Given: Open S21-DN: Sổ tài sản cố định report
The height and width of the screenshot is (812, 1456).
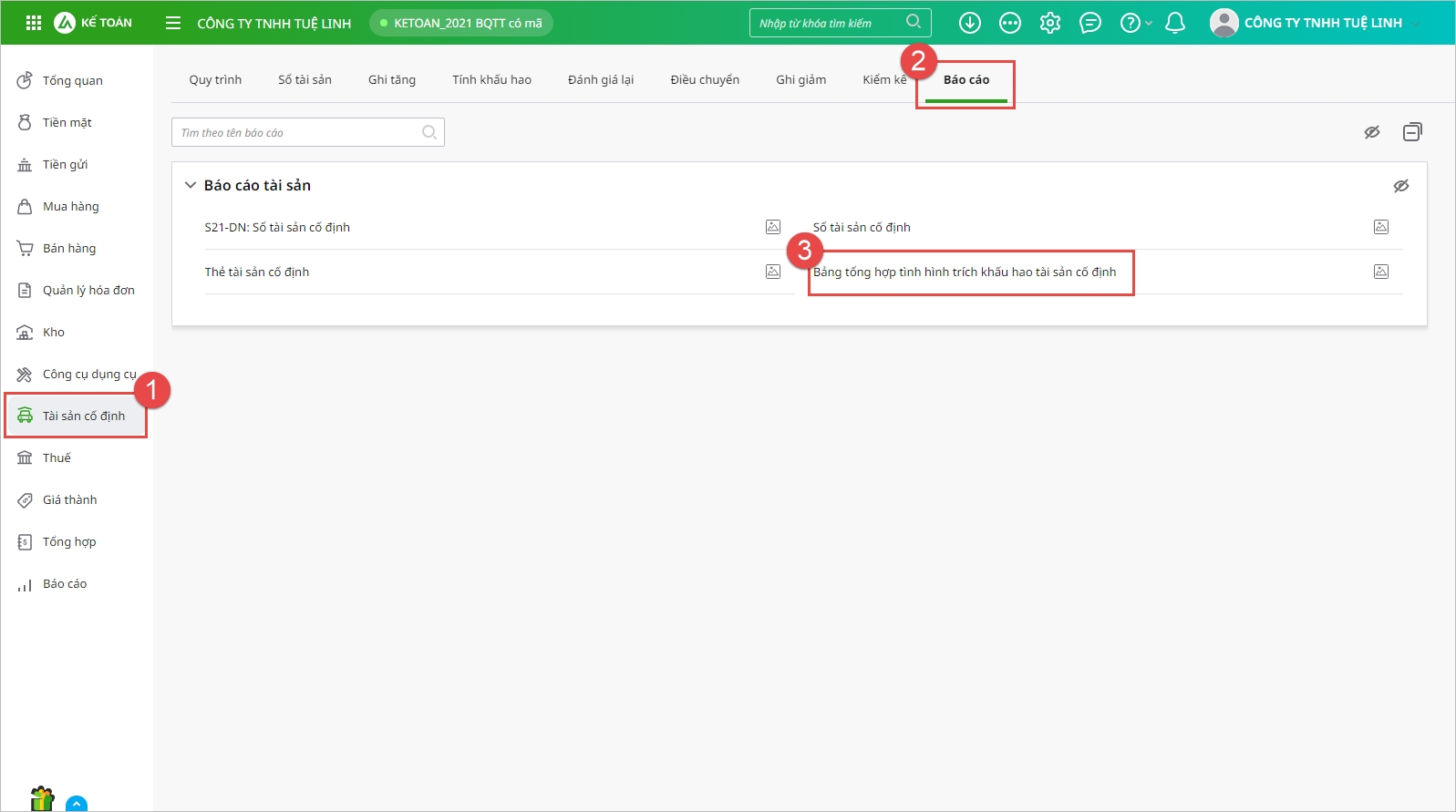Looking at the screenshot, I should click(277, 228).
